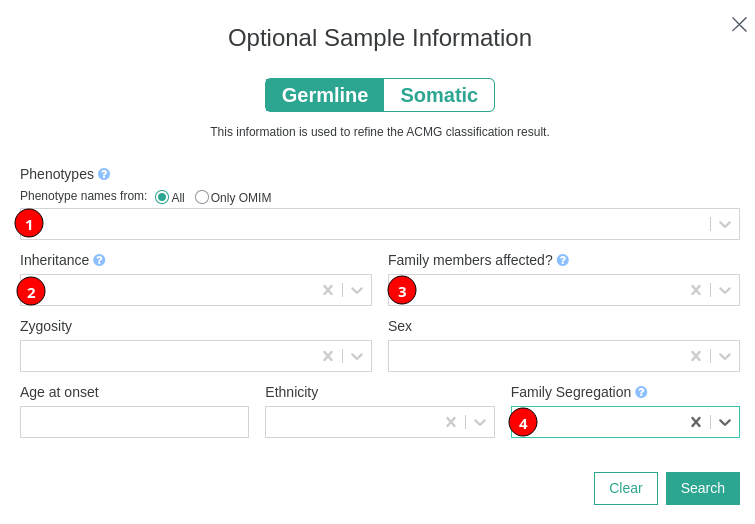Click the Search button

(703, 488)
